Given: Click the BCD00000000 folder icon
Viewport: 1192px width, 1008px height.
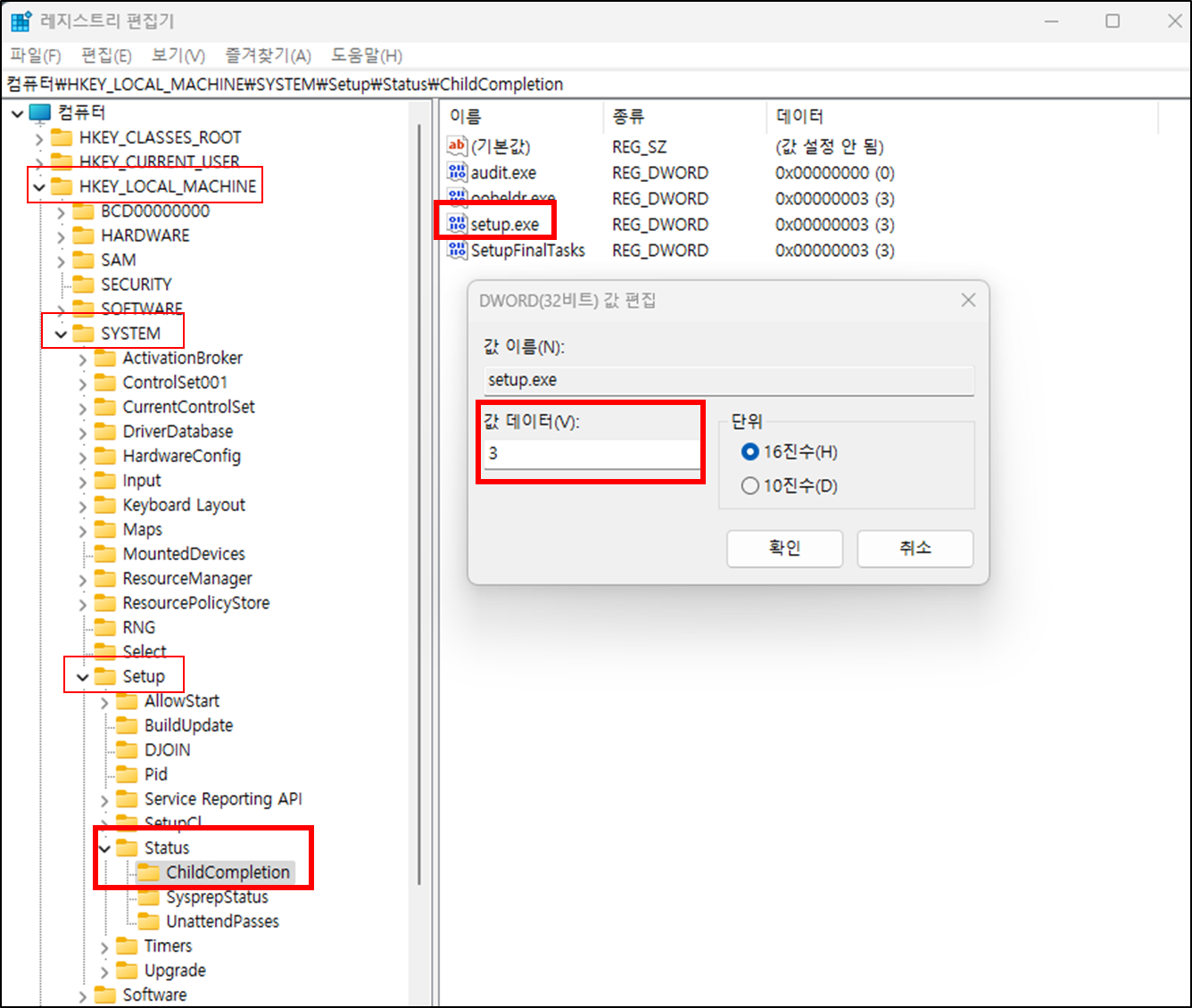Looking at the screenshot, I should click(x=83, y=211).
